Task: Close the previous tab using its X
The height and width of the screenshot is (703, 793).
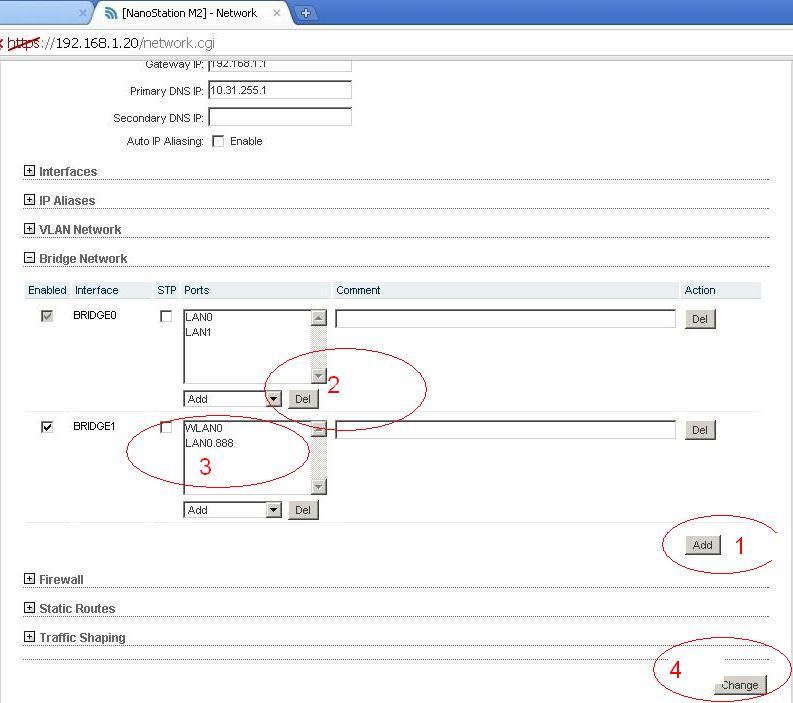Action: tap(83, 13)
